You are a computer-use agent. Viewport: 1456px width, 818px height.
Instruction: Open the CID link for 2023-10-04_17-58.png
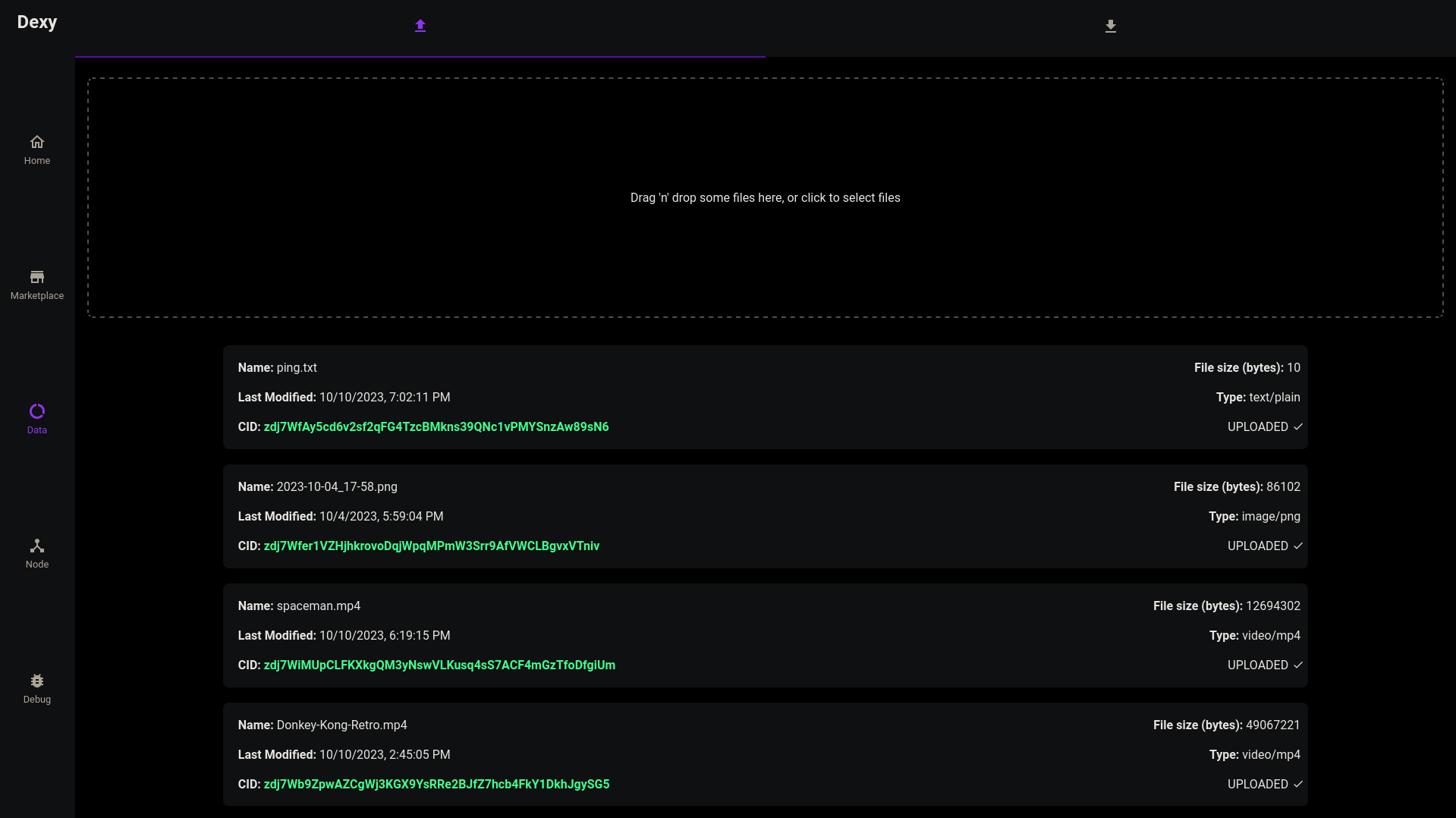tap(431, 546)
